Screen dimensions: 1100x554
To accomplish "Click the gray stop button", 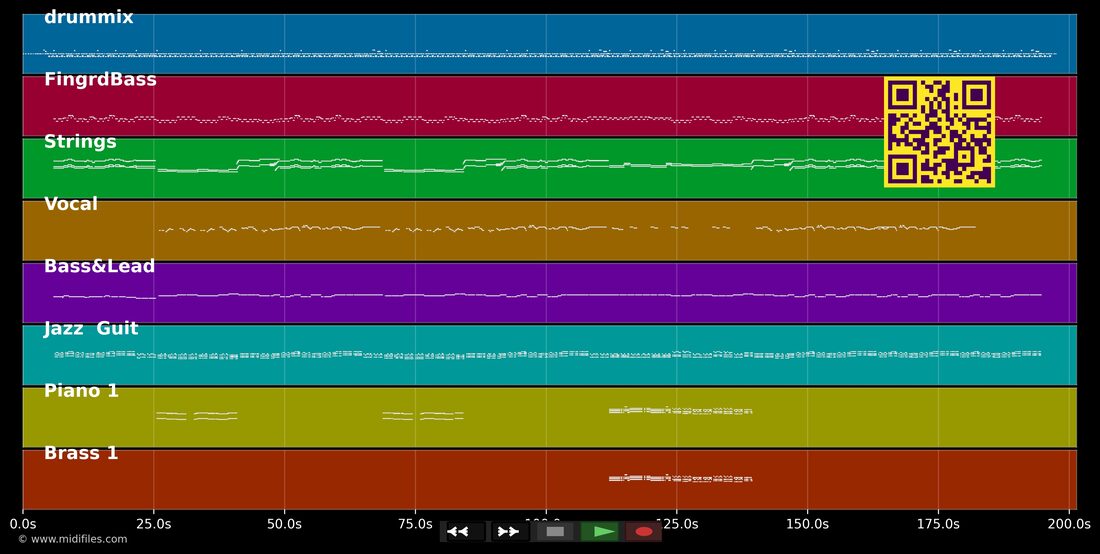I will pos(555,532).
